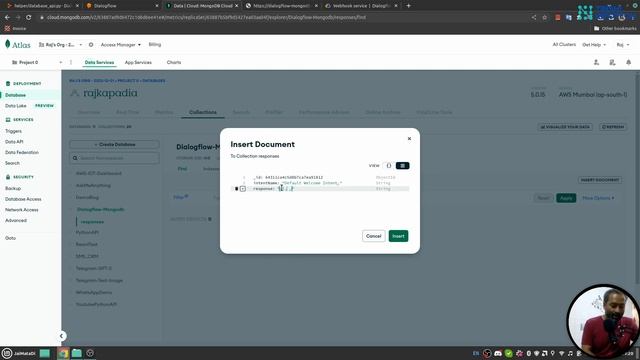640x360 pixels.
Task: Open All Clusters link
Action: tap(564, 44)
